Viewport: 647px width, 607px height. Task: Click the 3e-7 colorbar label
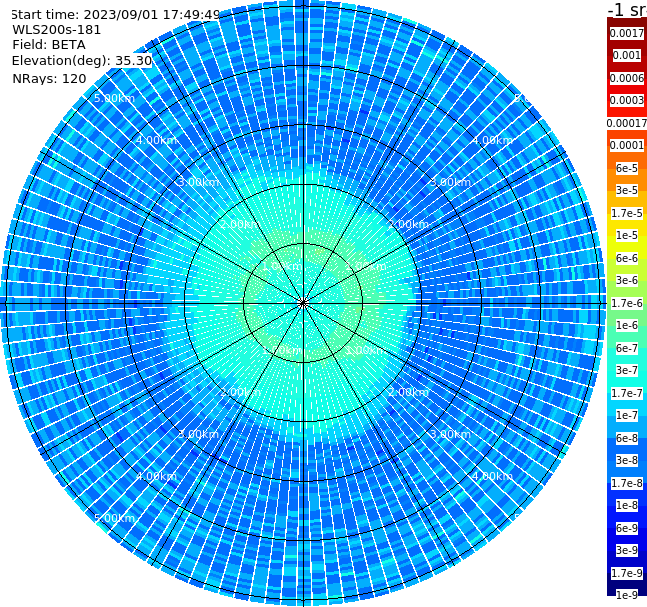627,370
